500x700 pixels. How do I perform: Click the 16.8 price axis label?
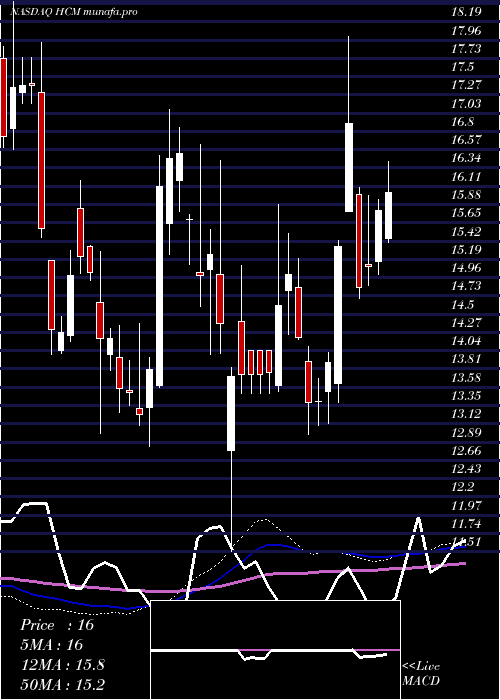click(x=463, y=122)
